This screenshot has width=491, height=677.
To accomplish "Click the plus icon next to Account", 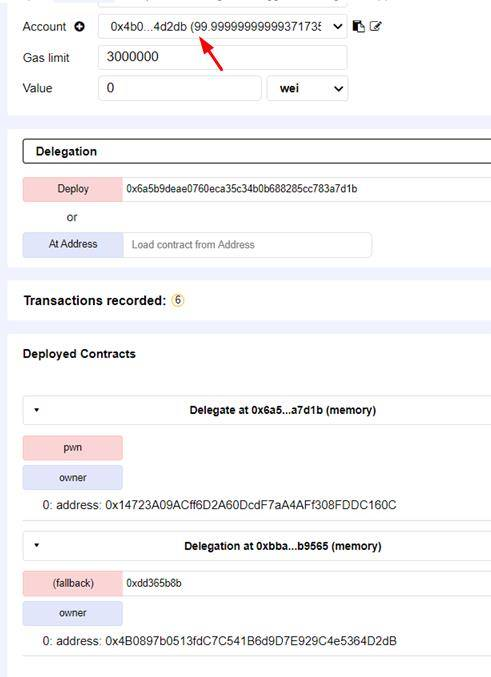I will coord(79,27).
